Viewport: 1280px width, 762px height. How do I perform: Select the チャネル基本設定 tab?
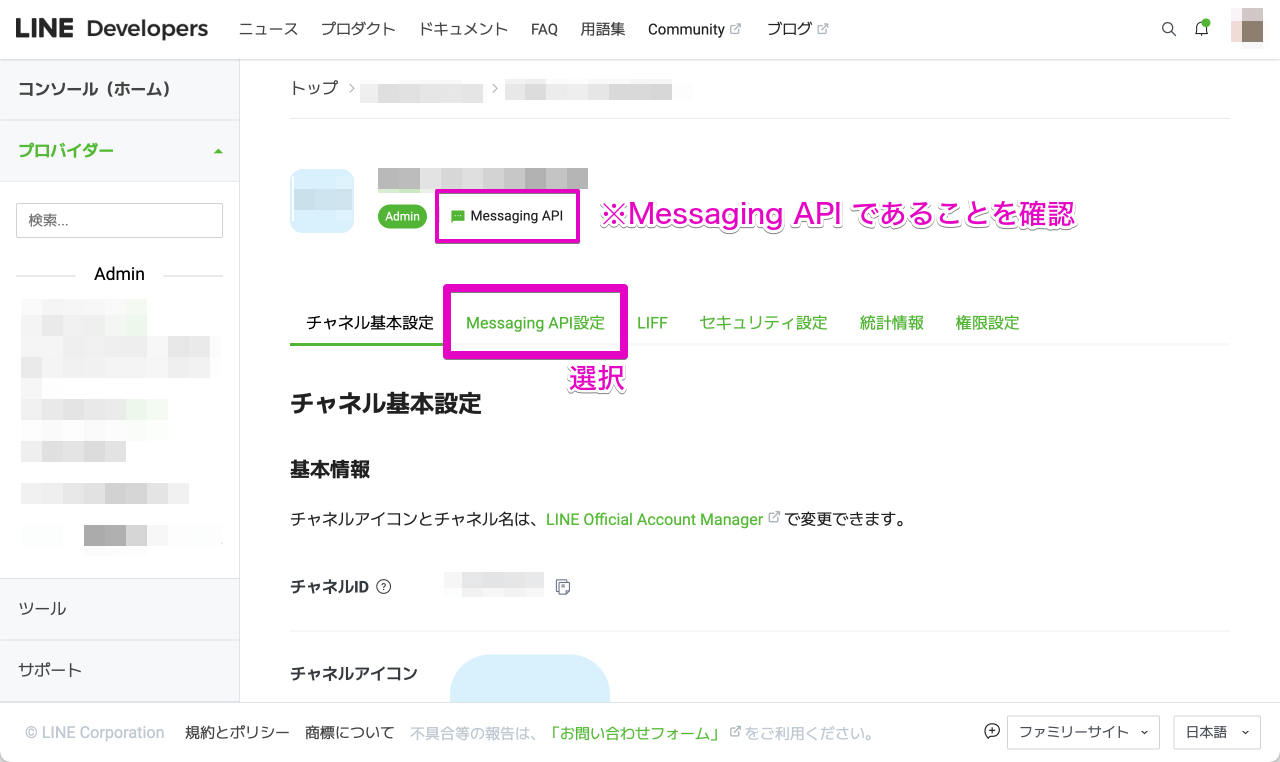(x=370, y=323)
